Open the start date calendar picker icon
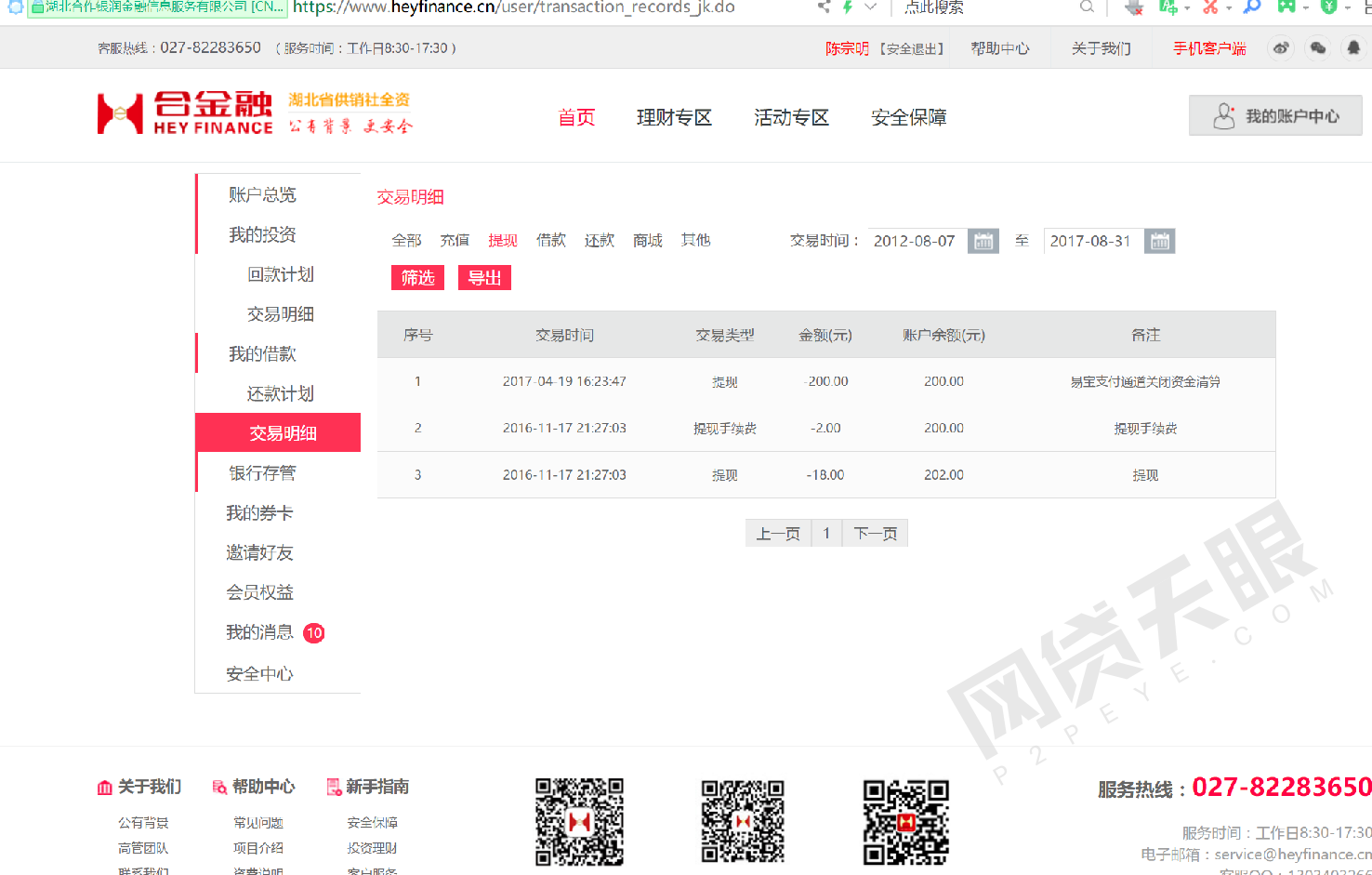Viewport: 1372px width, 875px height. click(x=983, y=242)
